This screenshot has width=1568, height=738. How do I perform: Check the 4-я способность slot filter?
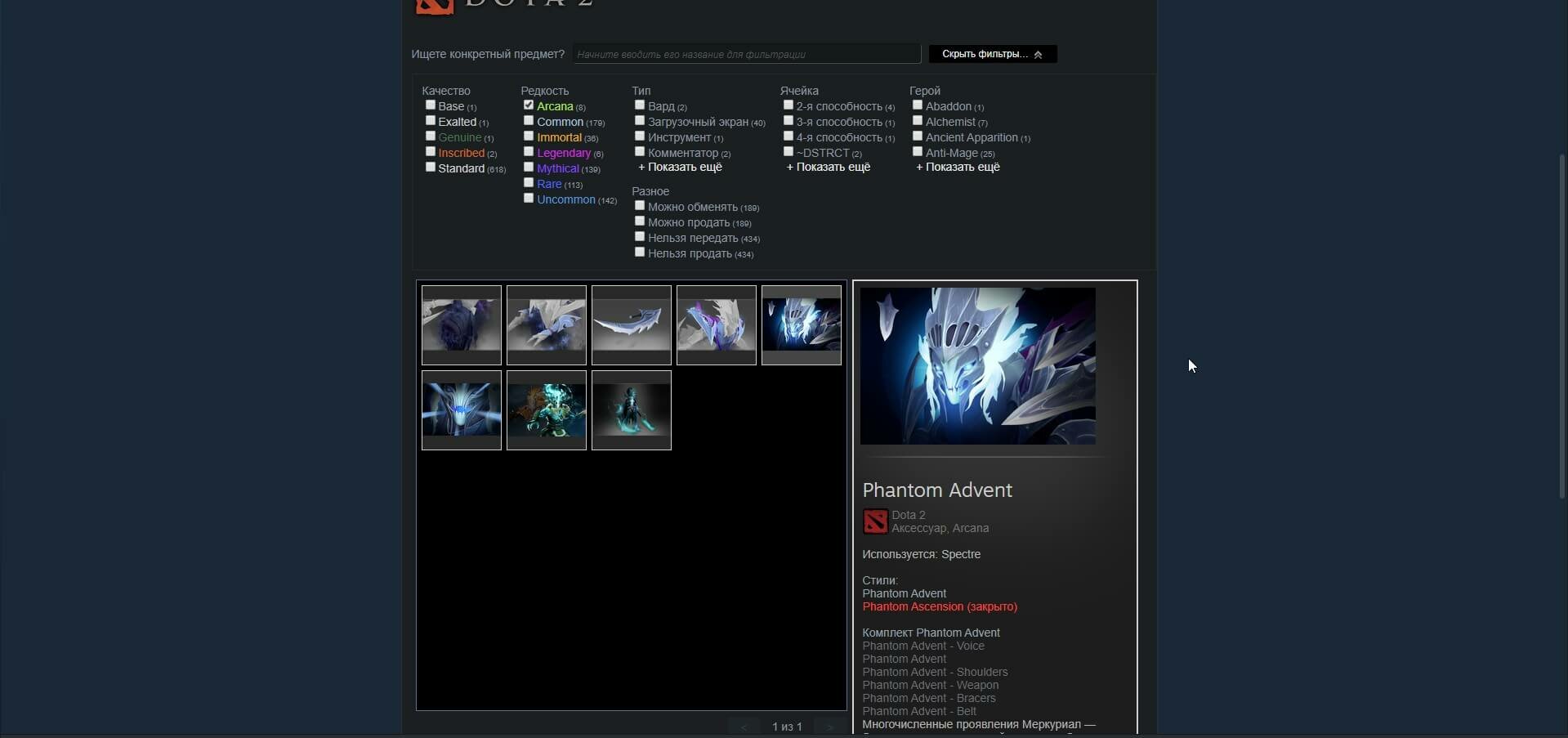tap(788, 136)
